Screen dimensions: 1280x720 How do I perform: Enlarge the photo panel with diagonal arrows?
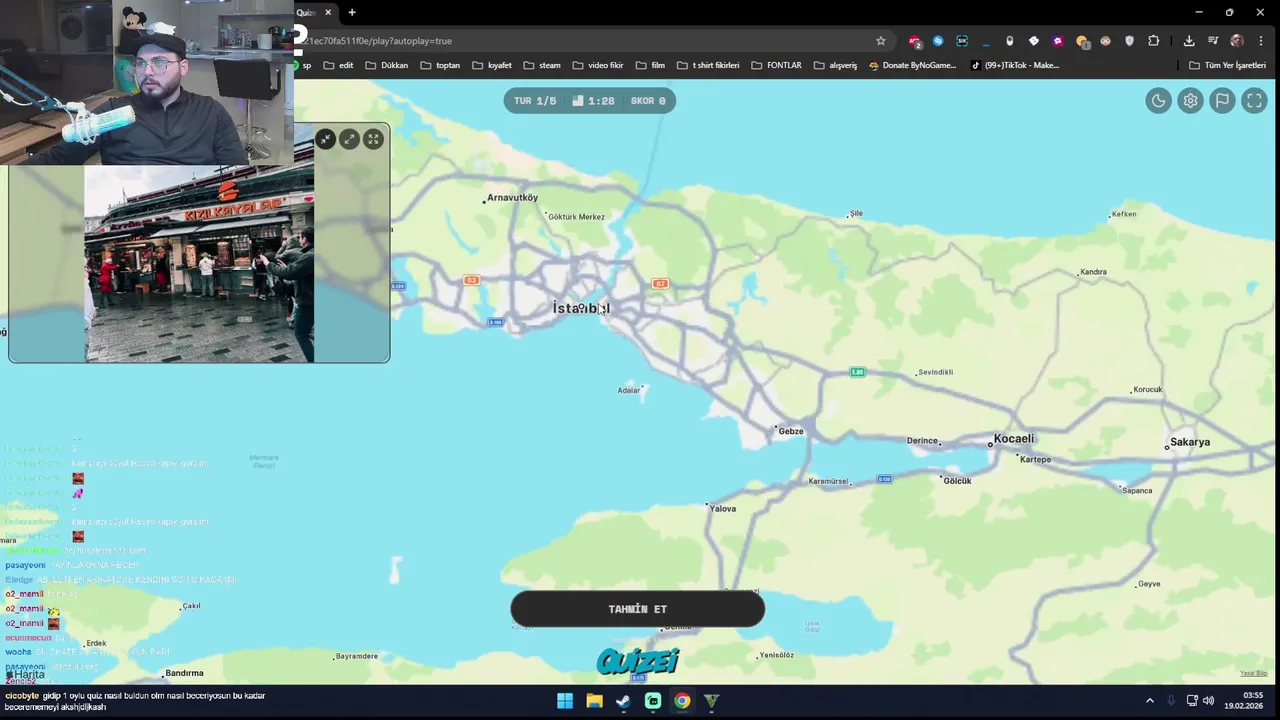coord(349,139)
